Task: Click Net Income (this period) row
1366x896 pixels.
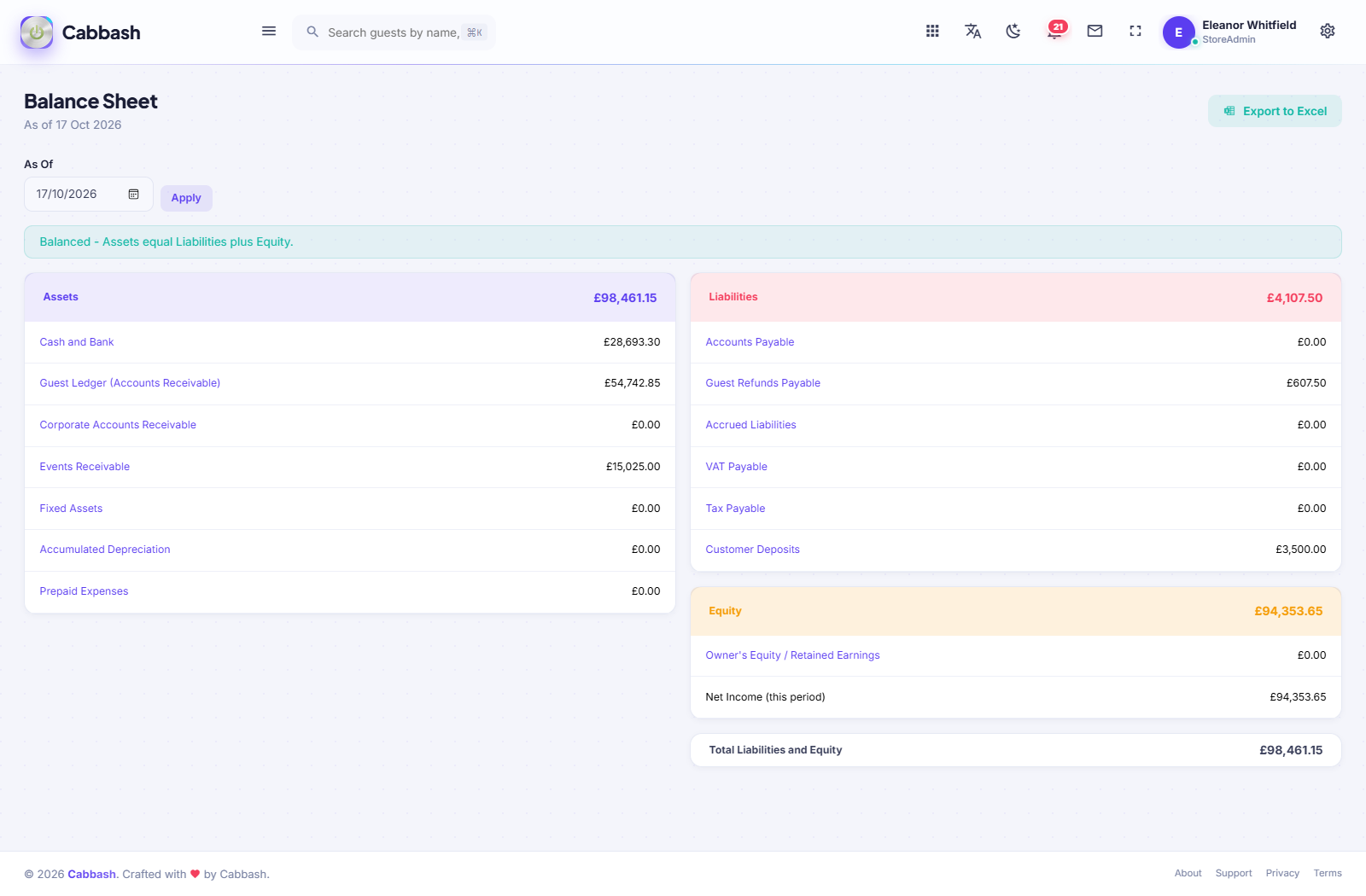Action: [1016, 697]
